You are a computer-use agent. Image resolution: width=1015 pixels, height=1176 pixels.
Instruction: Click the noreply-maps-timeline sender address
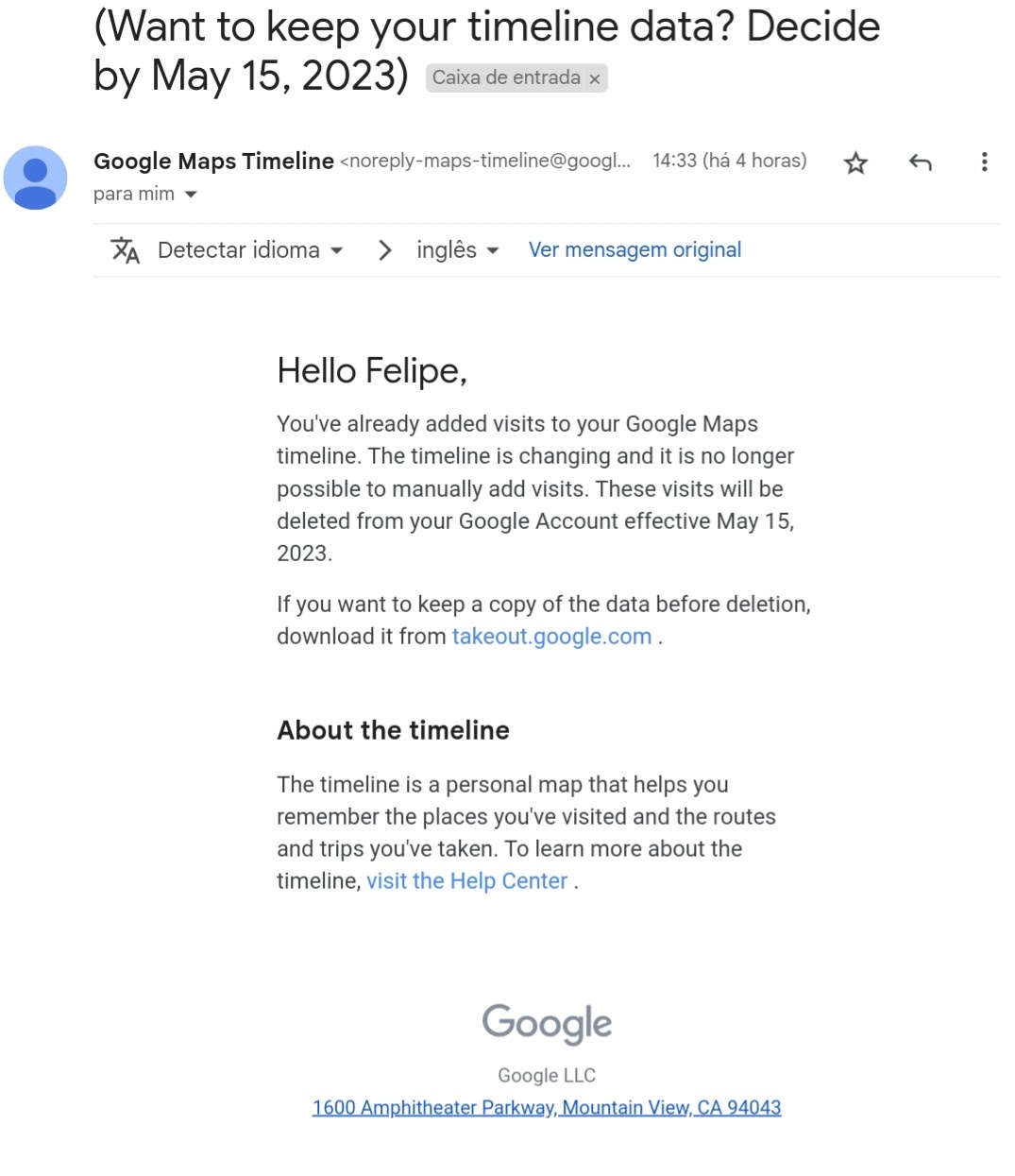485,161
